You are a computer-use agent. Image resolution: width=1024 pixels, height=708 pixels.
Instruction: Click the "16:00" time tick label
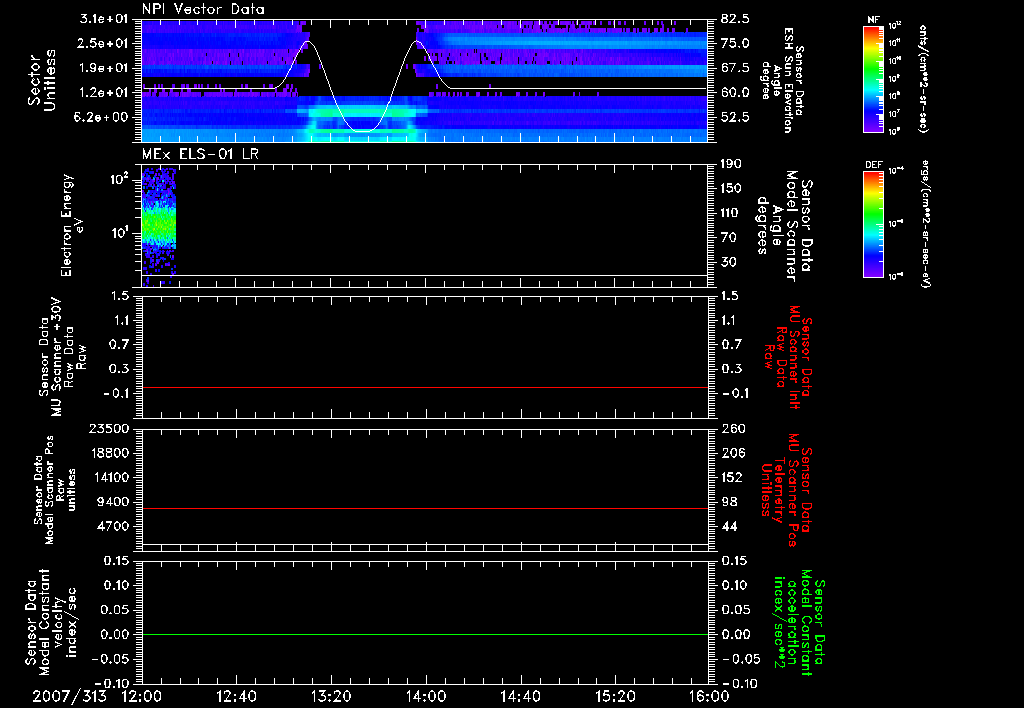[709, 696]
